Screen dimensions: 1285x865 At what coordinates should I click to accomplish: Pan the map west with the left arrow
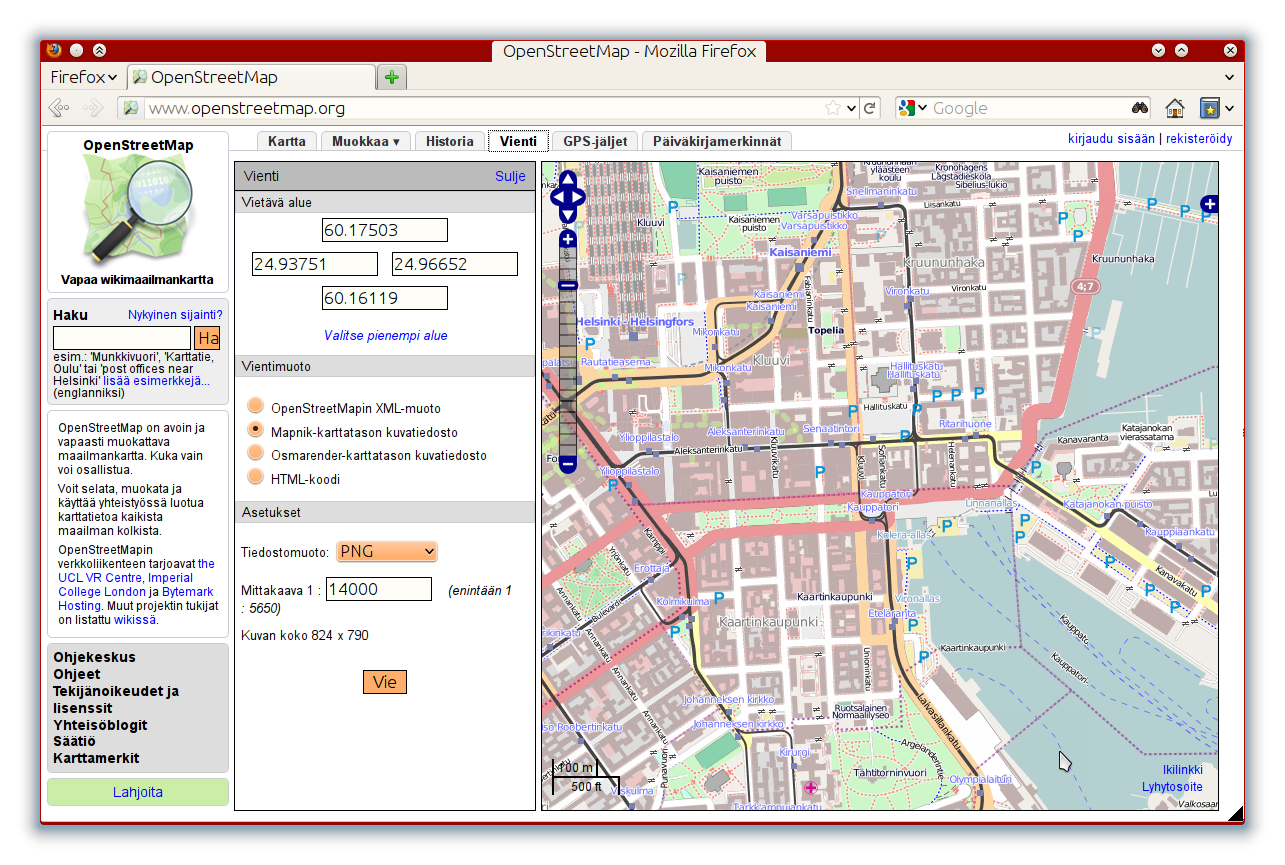(x=558, y=197)
